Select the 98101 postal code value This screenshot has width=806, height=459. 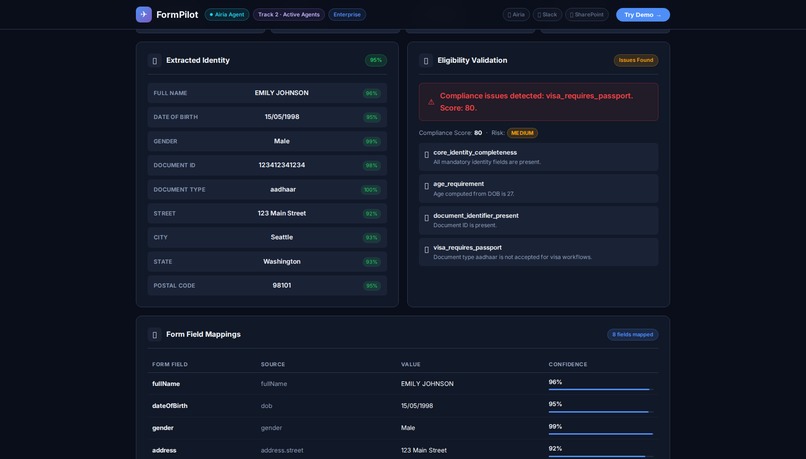(282, 286)
